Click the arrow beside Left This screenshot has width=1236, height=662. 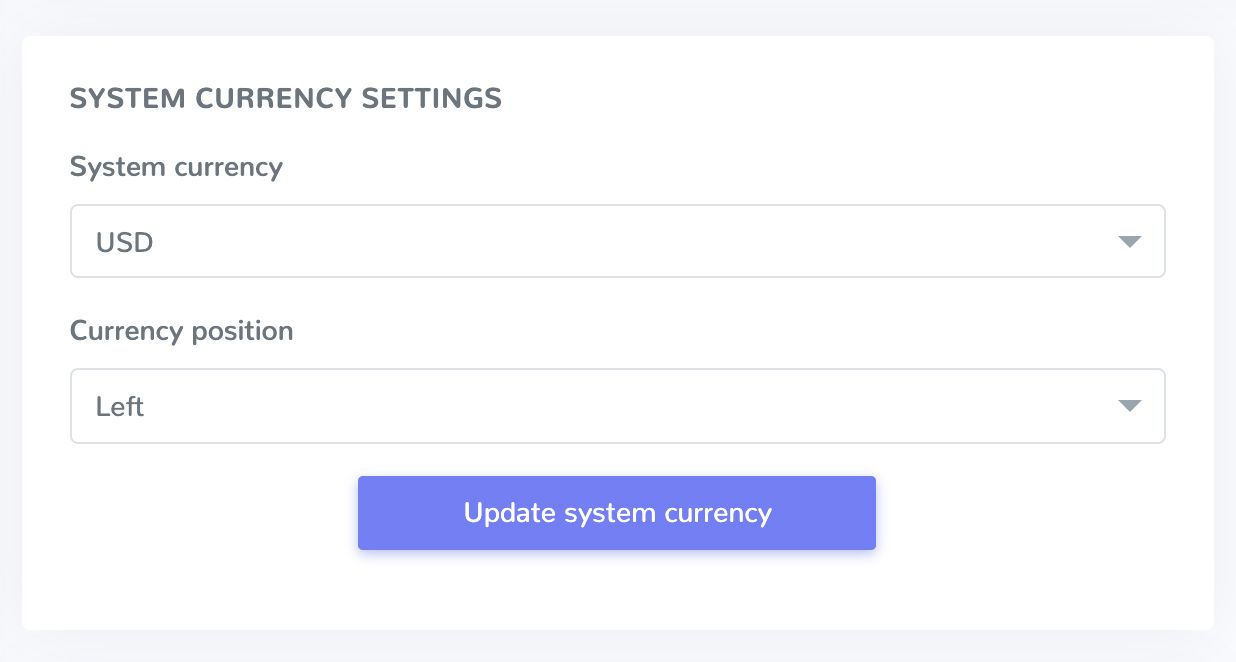click(x=1129, y=406)
